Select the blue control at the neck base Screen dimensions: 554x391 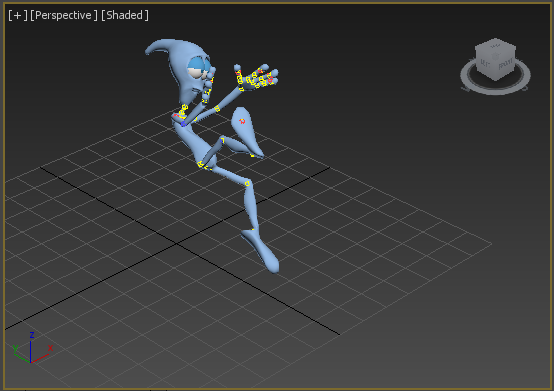(x=183, y=124)
